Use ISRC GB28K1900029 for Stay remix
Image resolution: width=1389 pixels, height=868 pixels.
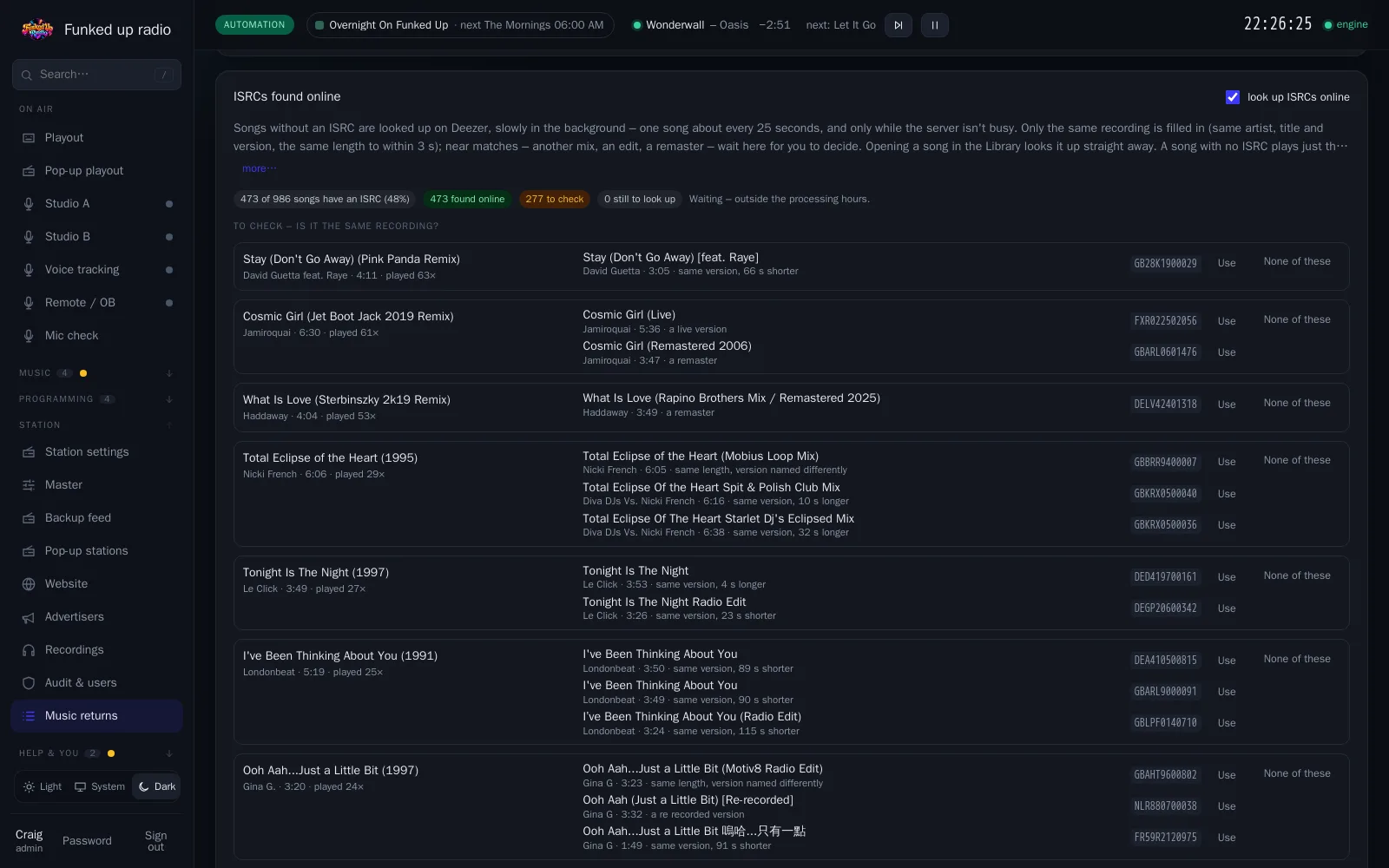pyautogui.click(x=1227, y=263)
